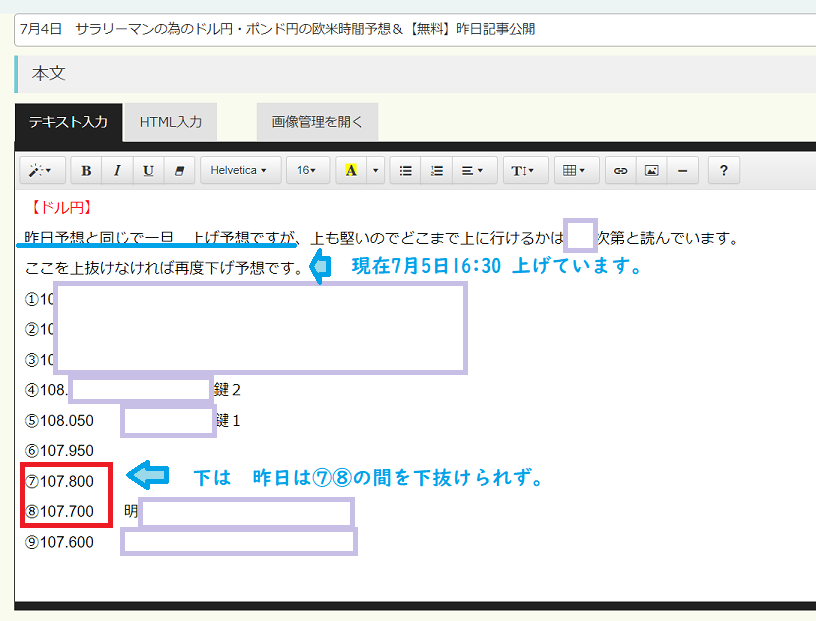Insert a hyperlink
The width and height of the screenshot is (816, 621).
click(620, 170)
